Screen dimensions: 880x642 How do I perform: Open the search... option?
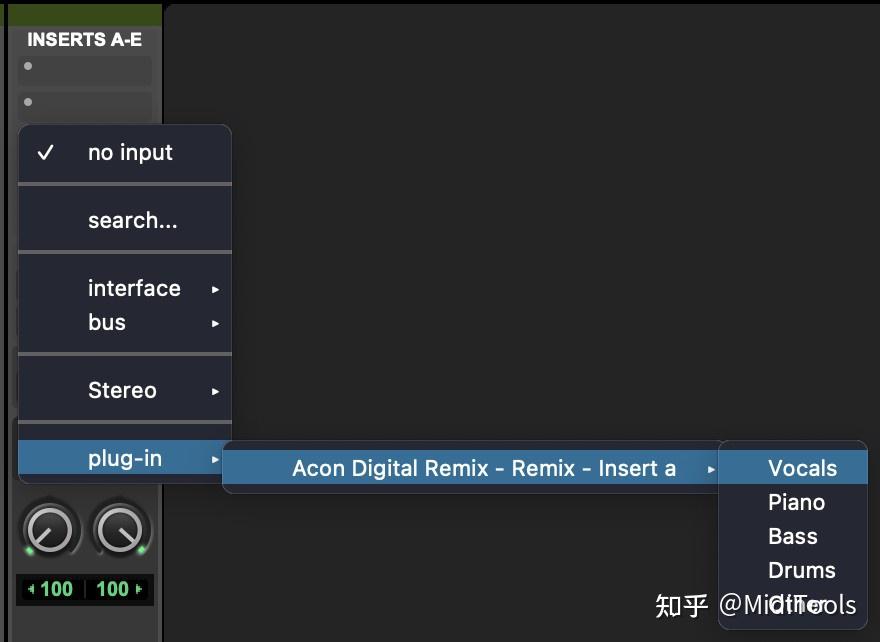click(124, 218)
